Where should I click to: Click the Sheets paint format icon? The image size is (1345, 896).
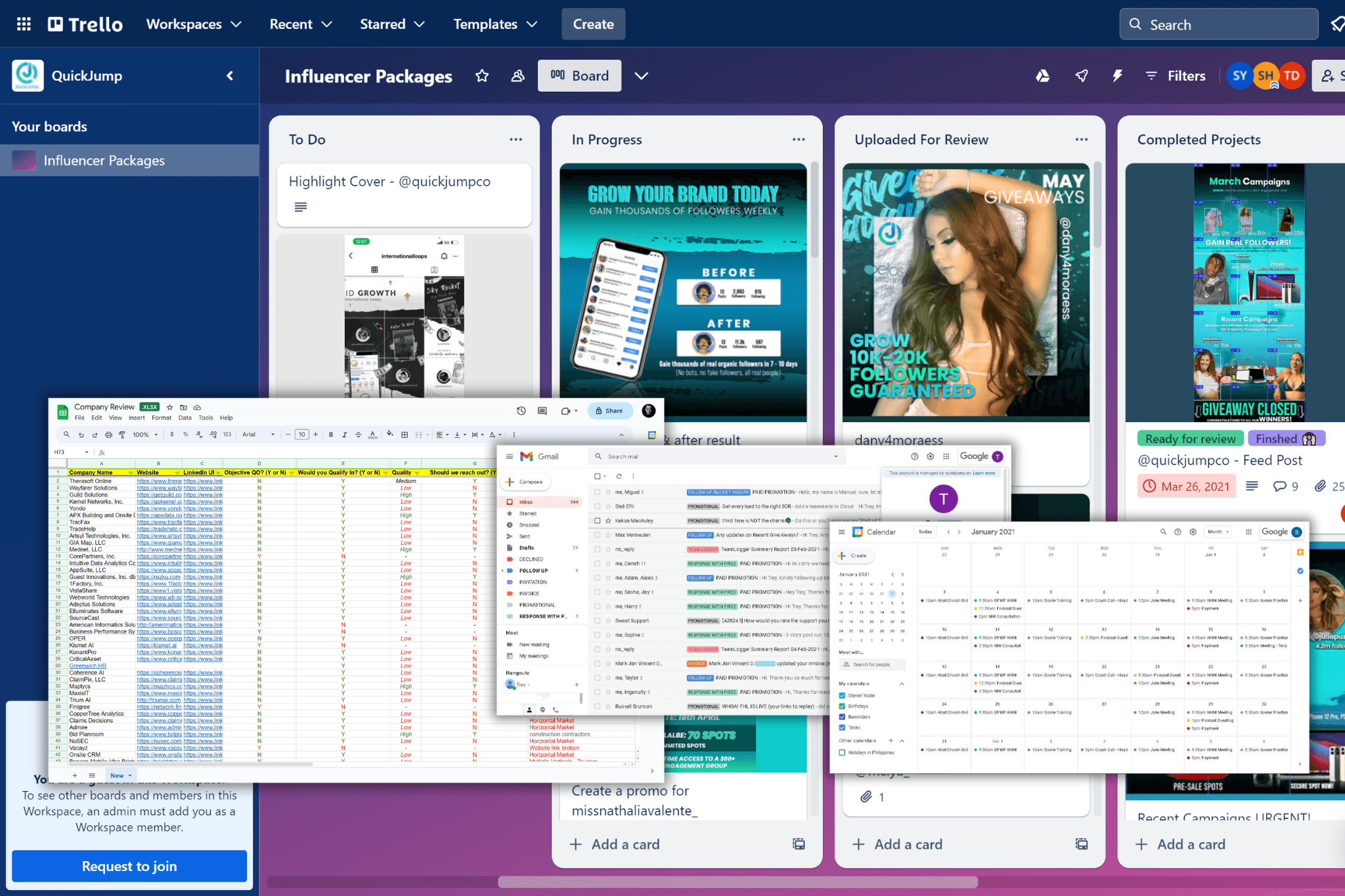122,435
